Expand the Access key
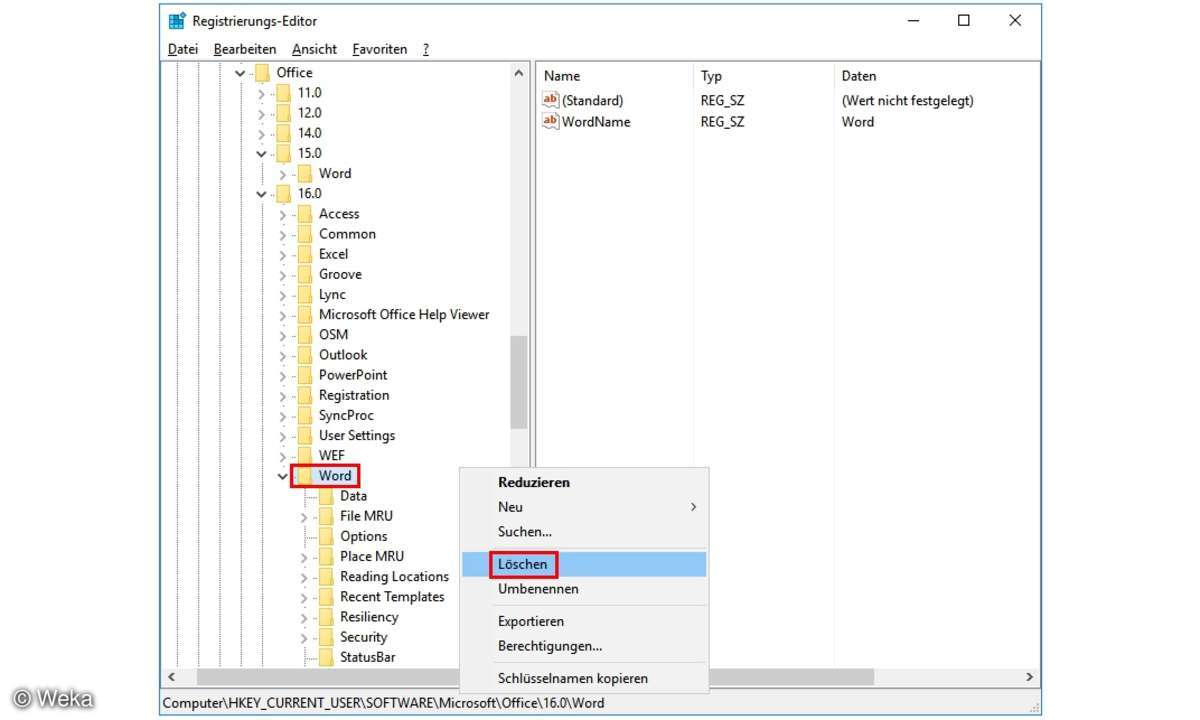1200x720 pixels. click(x=283, y=214)
